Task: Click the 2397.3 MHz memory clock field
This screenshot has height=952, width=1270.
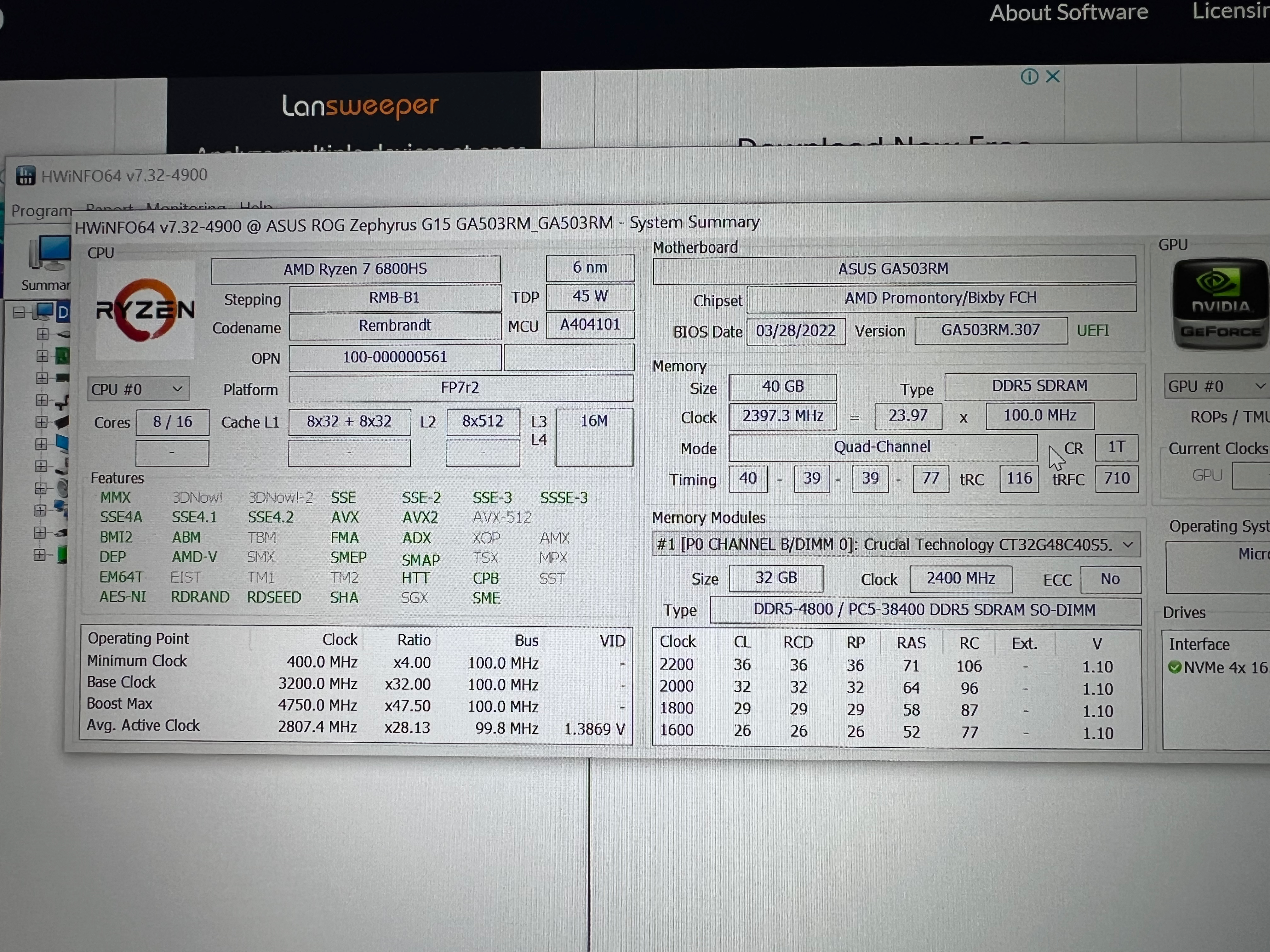Action: (x=782, y=416)
